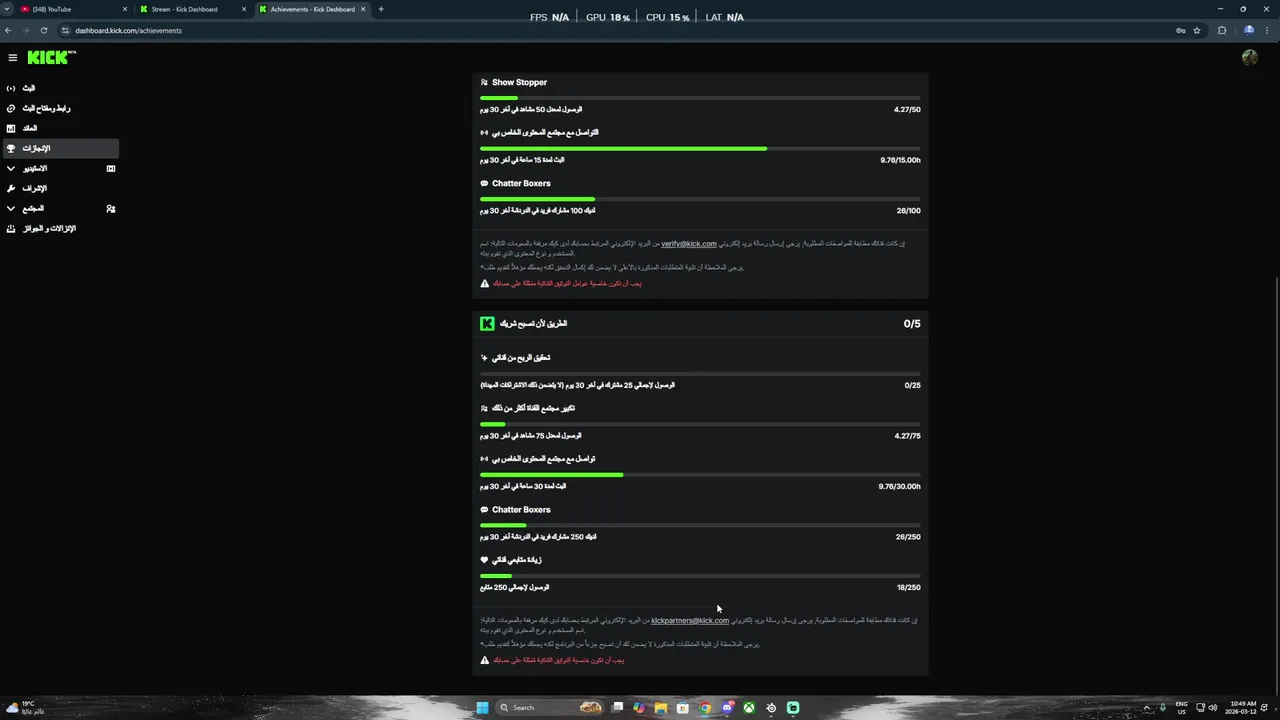
Task: Click the verify@kick.com email link
Action: coord(689,244)
